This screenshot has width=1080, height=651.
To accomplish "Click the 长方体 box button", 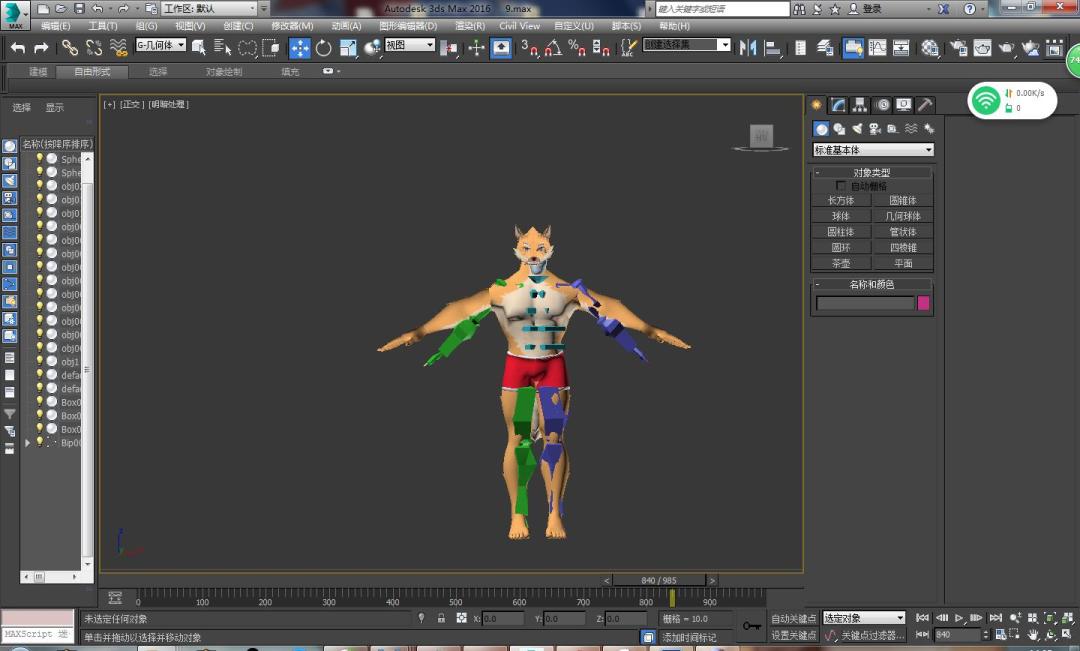I will [840, 200].
